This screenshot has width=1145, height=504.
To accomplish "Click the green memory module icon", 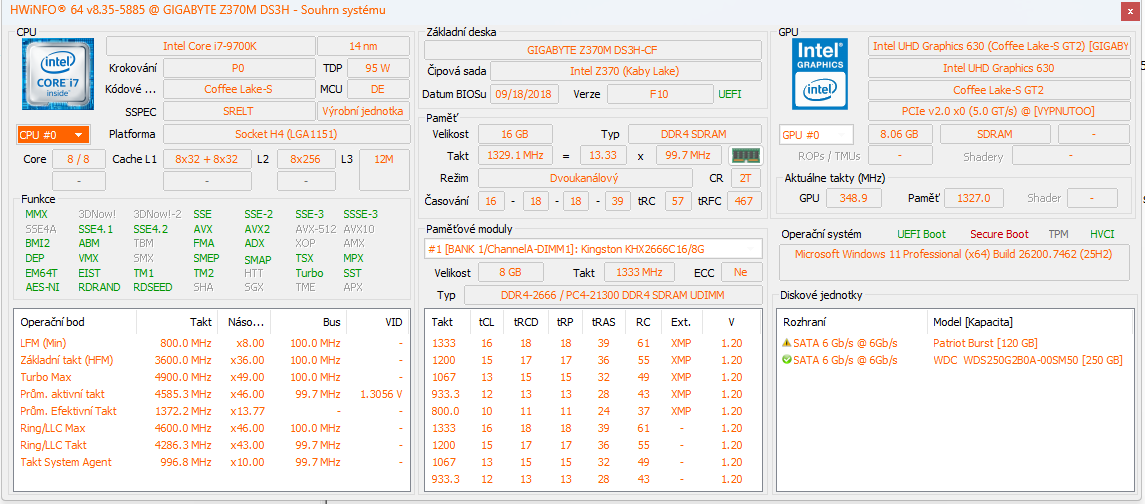I will tap(745, 156).
